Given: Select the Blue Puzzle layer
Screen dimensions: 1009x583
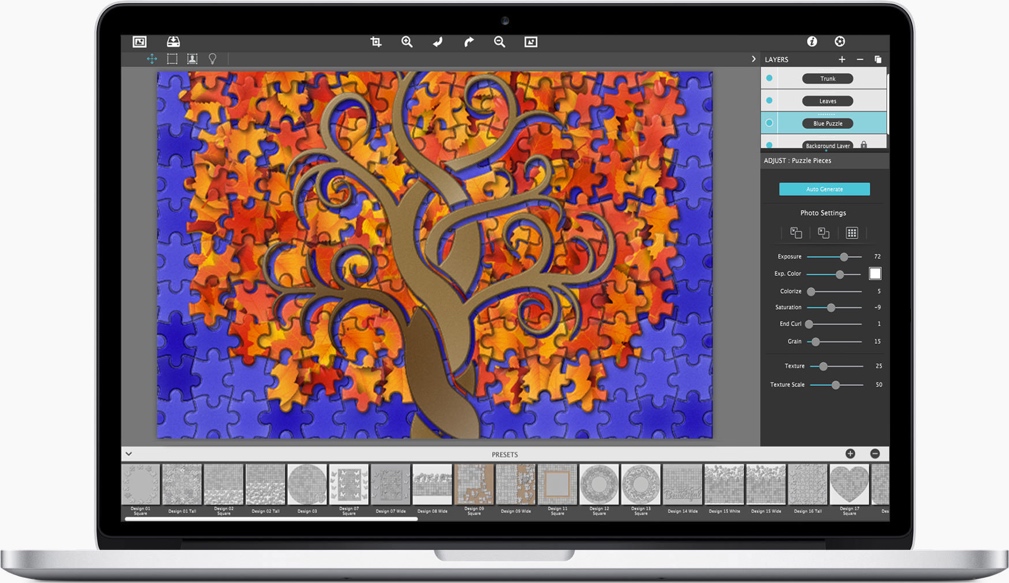Looking at the screenshot, I should click(828, 123).
